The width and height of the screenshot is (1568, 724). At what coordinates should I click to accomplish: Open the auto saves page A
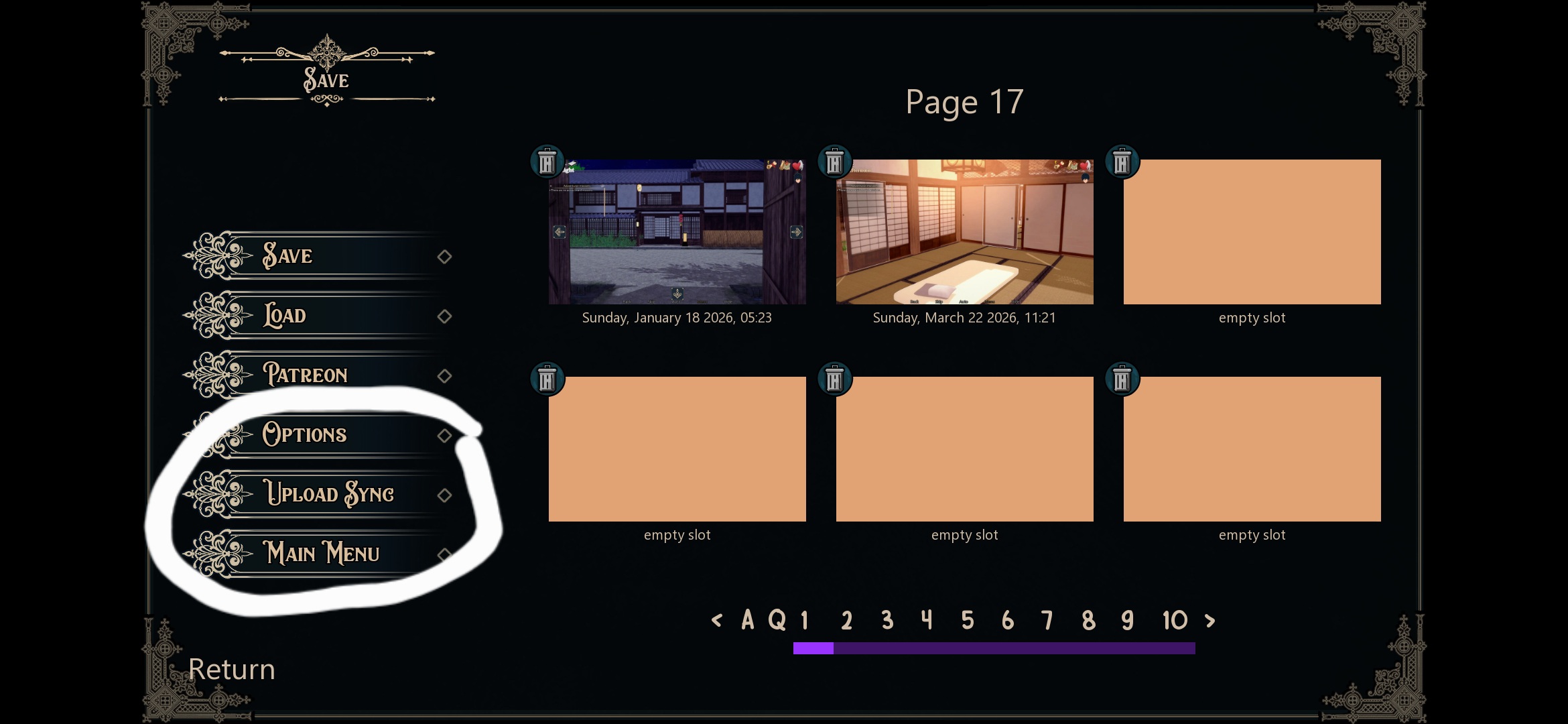tap(748, 620)
